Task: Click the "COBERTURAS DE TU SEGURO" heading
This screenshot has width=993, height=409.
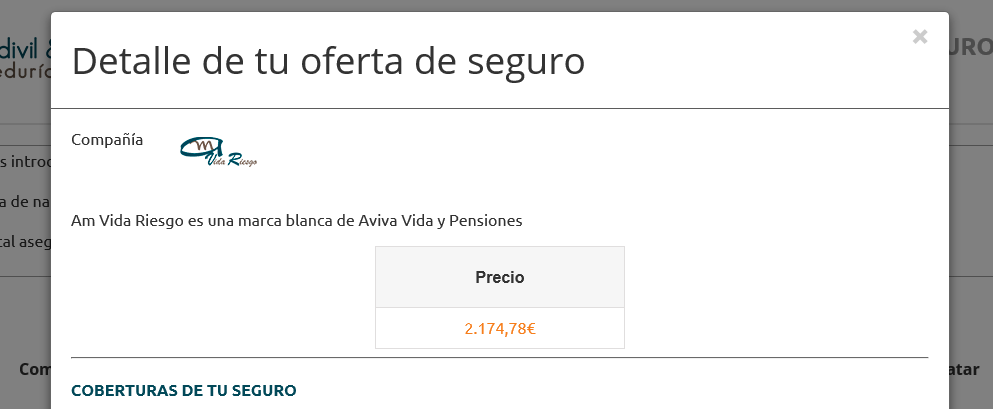Action: 184,391
